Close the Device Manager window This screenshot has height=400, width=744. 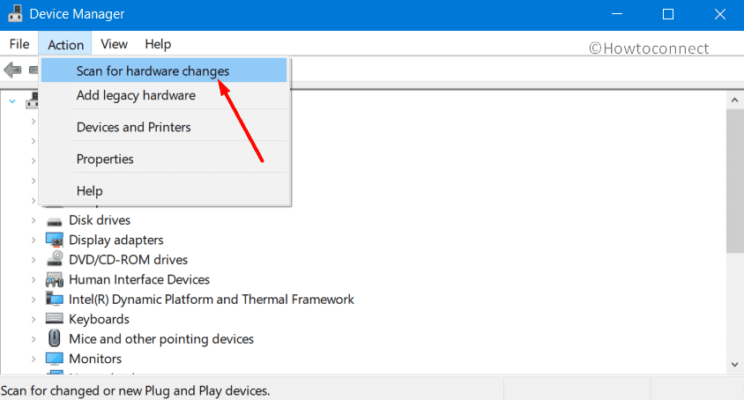[720, 14]
